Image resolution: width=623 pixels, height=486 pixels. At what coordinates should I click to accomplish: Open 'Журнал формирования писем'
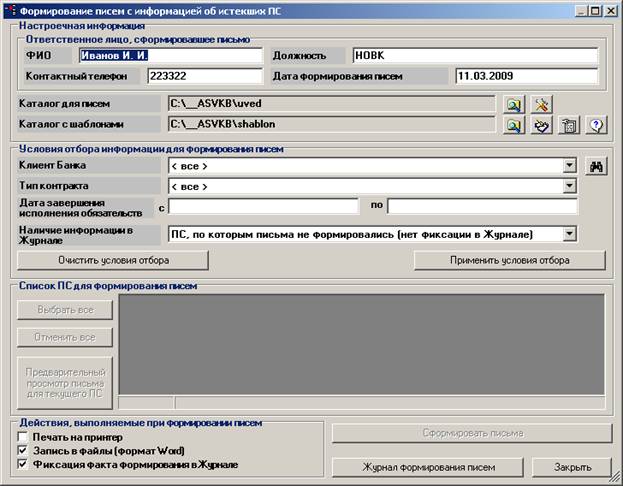point(428,467)
